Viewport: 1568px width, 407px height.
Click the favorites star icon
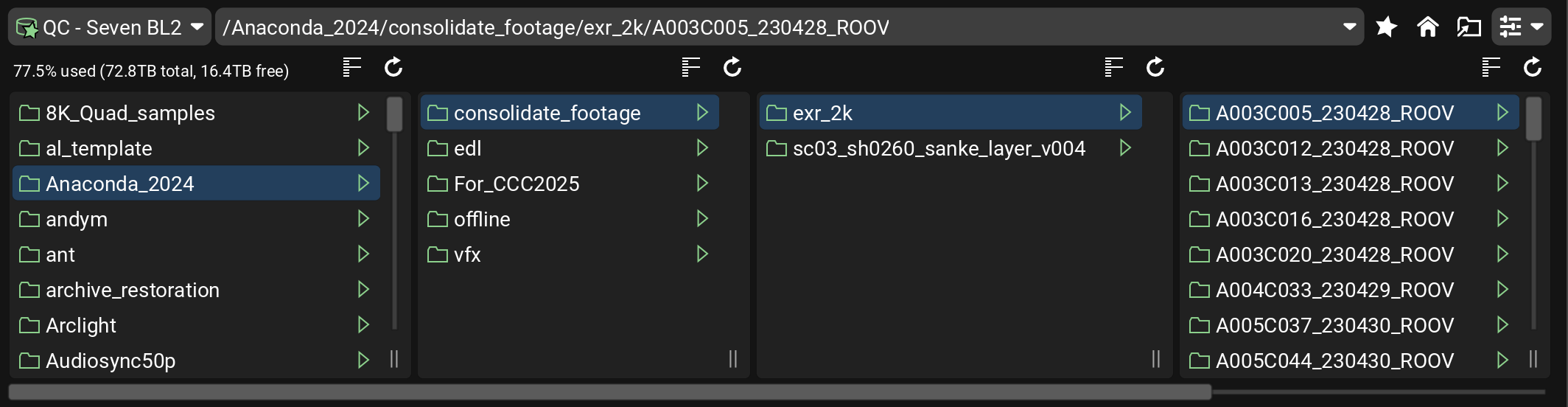coord(1386,27)
